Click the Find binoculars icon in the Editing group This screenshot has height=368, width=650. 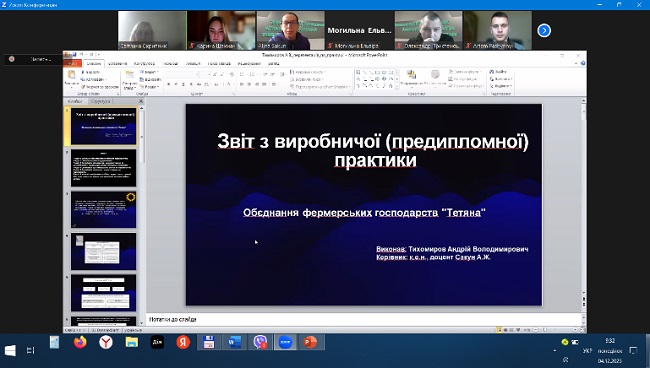coord(492,72)
